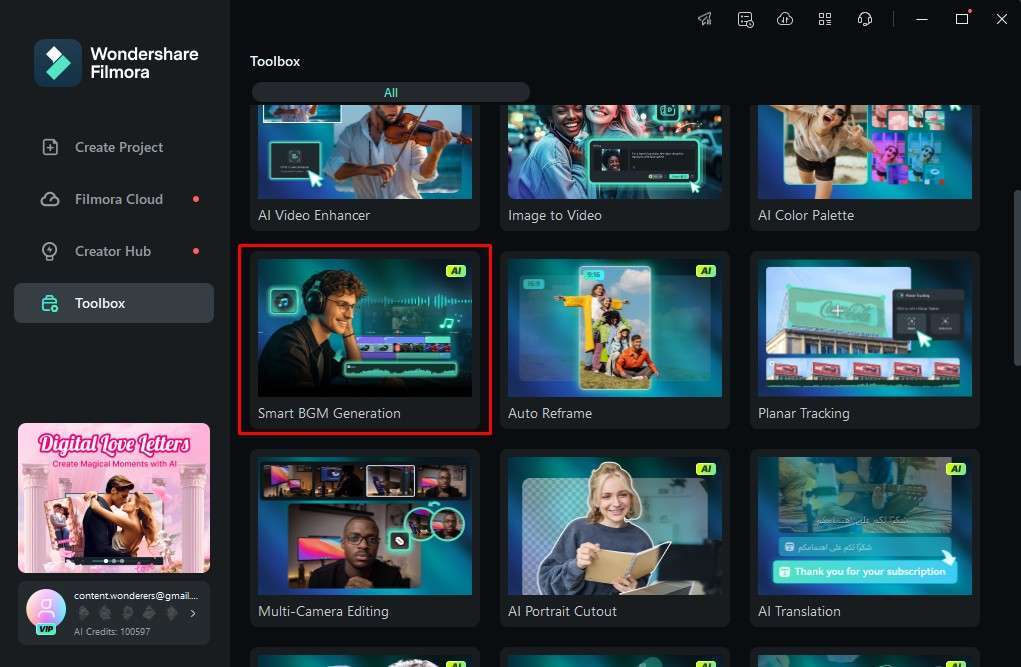Select Toolbox in sidebar
This screenshot has height=667, width=1021.
coord(114,303)
